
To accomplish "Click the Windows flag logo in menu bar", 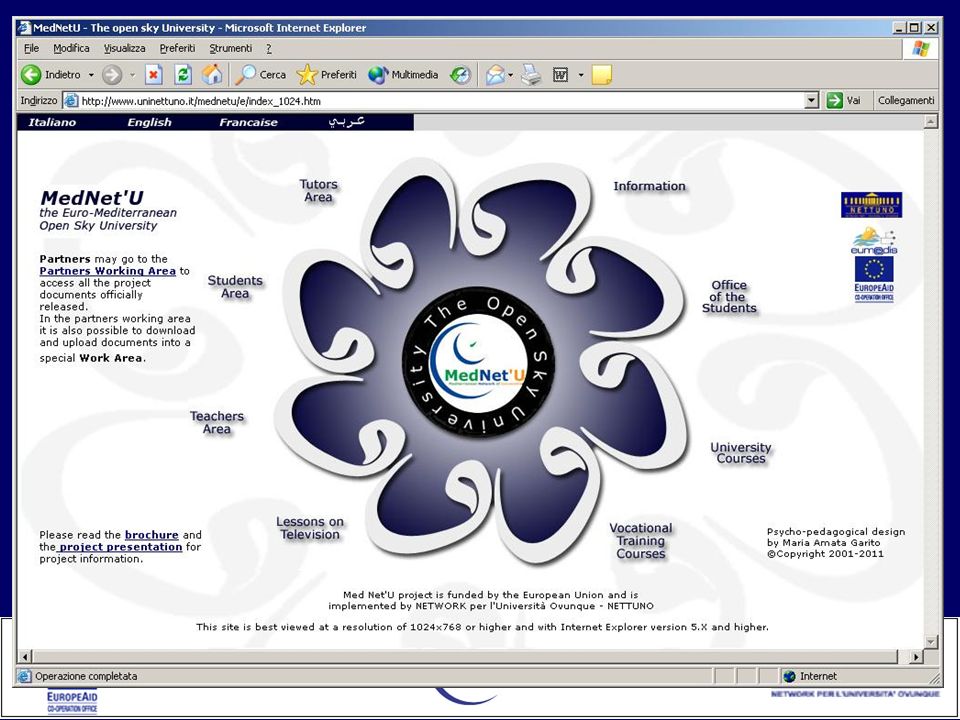I will (x=920, y=48).
